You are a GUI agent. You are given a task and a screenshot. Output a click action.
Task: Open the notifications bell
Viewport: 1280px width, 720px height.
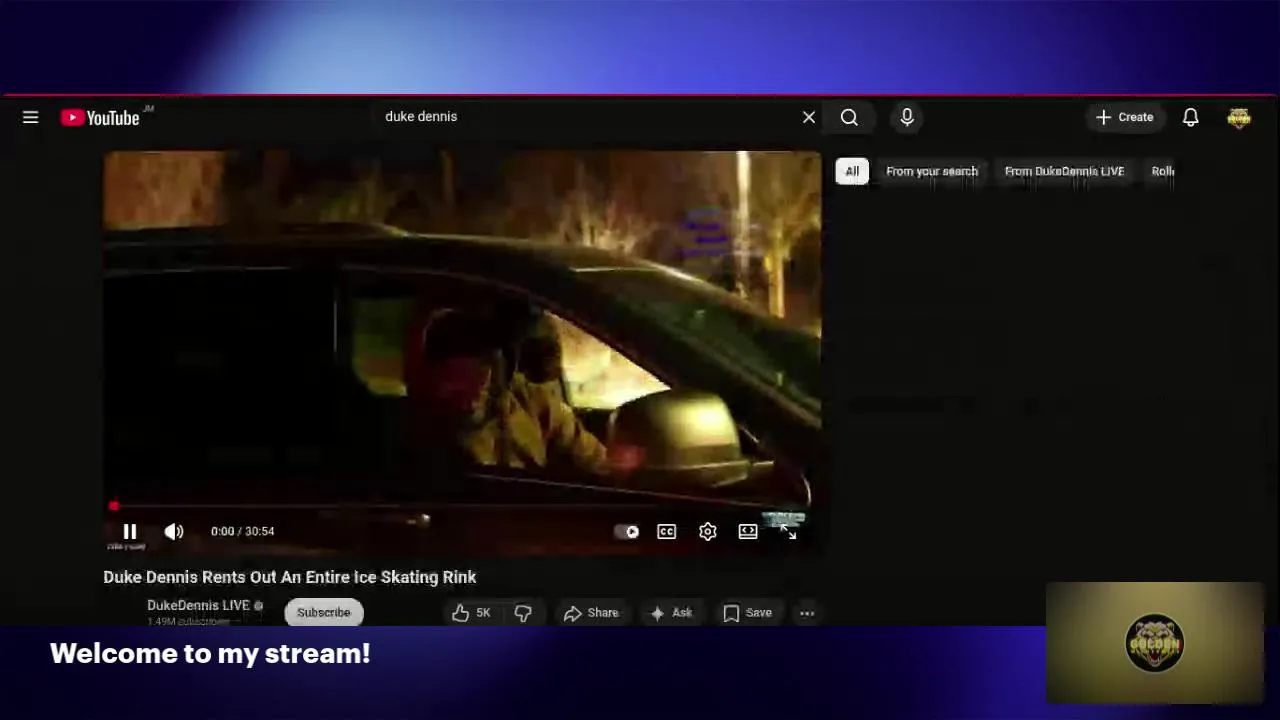[x=1191, y=117]
